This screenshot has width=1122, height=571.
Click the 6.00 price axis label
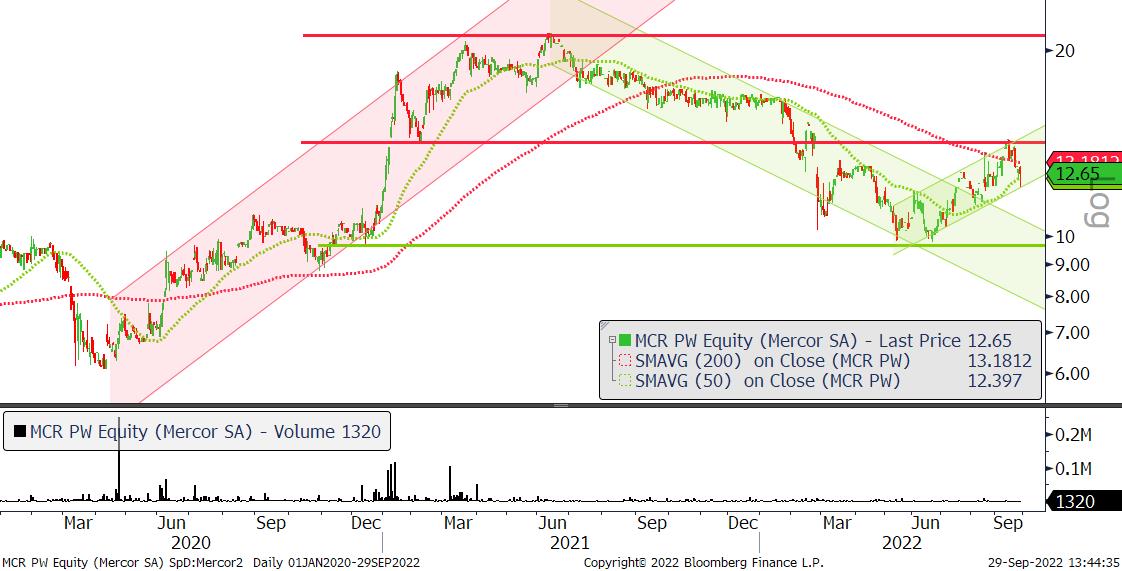pyautogui.click(x=1072, y=374)
